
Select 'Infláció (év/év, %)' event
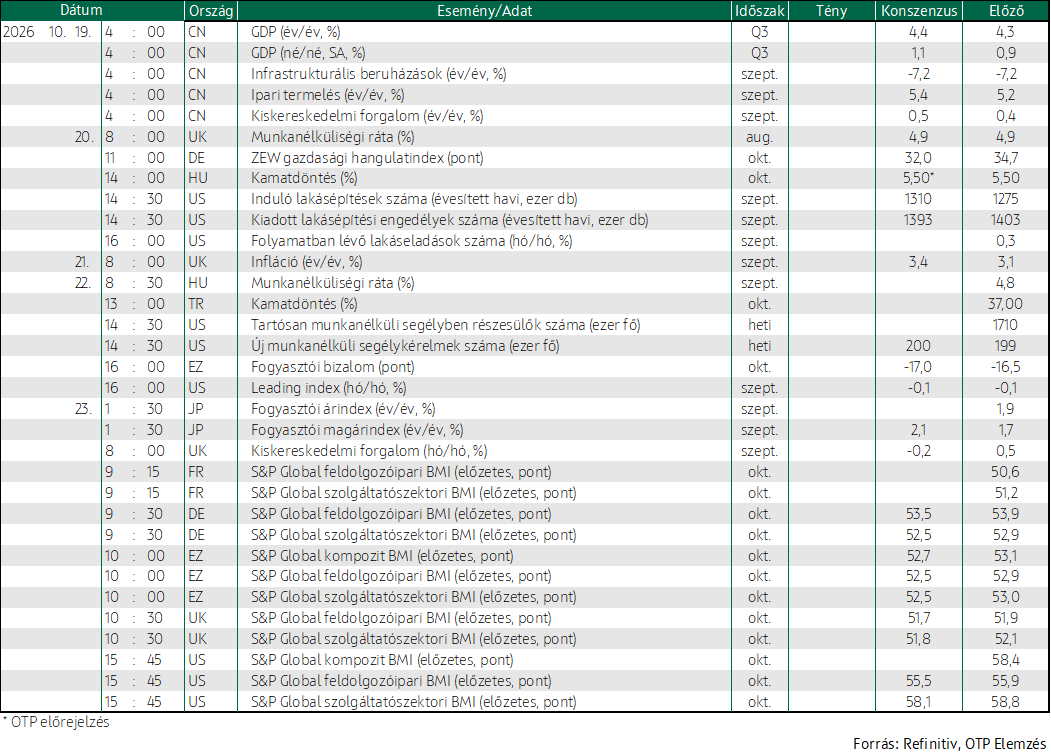306,262
